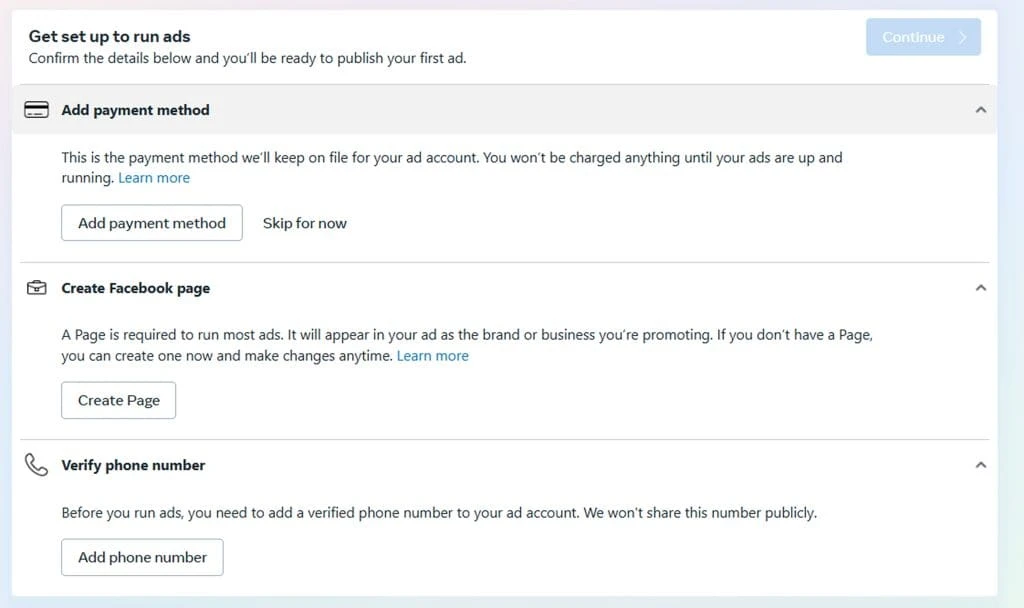Collapse the Add payment method section chevron

pos(980,110)
